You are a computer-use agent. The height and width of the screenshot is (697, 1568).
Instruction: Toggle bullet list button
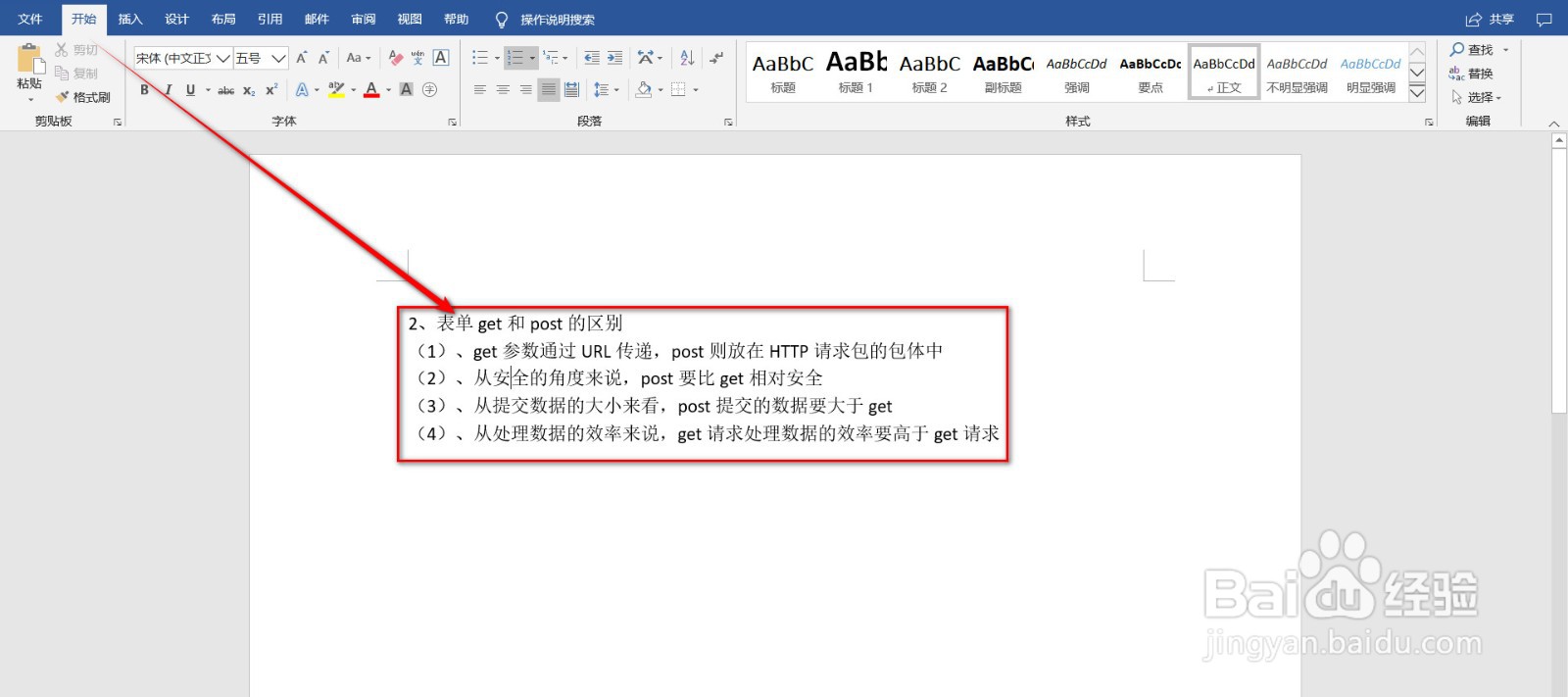[480, 58]
